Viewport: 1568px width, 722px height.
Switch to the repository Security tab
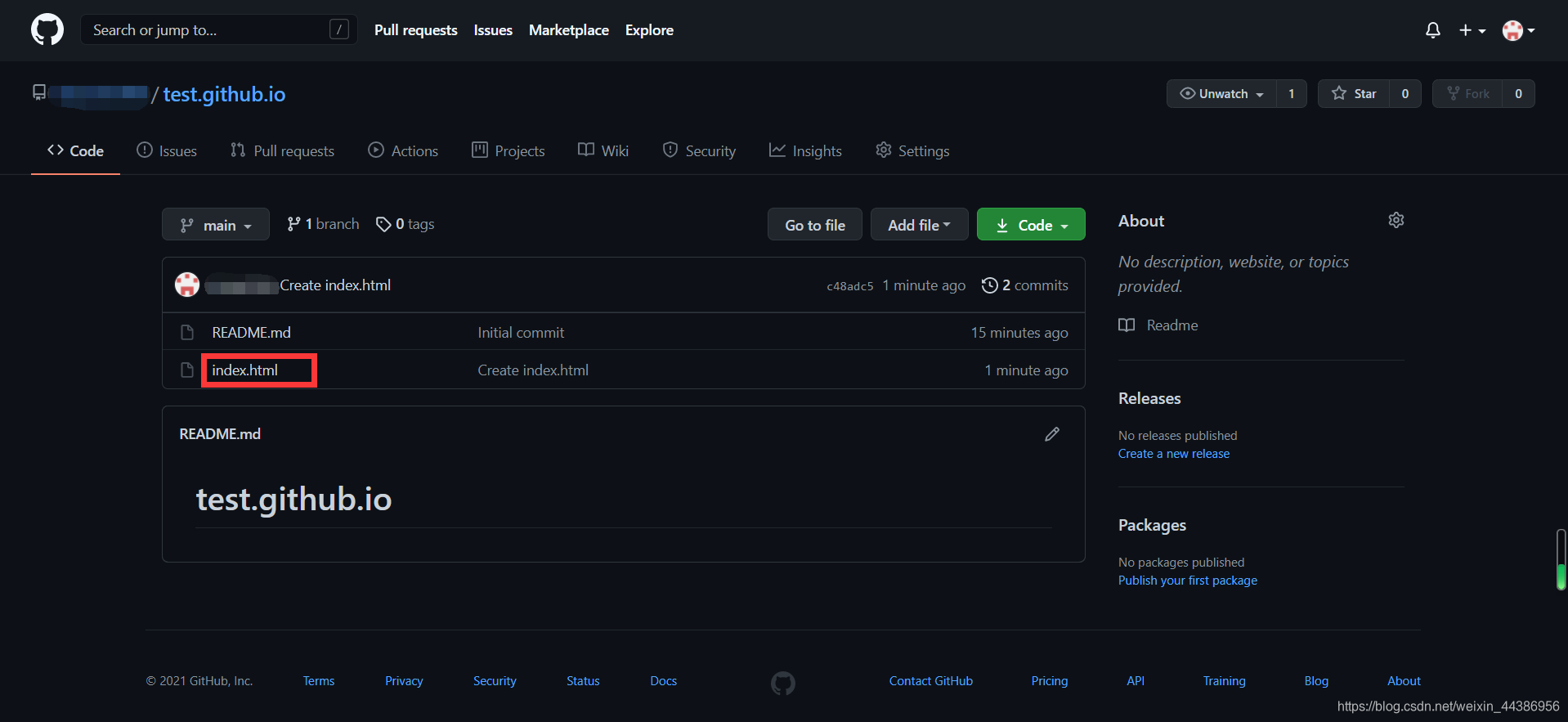point(699,150)
